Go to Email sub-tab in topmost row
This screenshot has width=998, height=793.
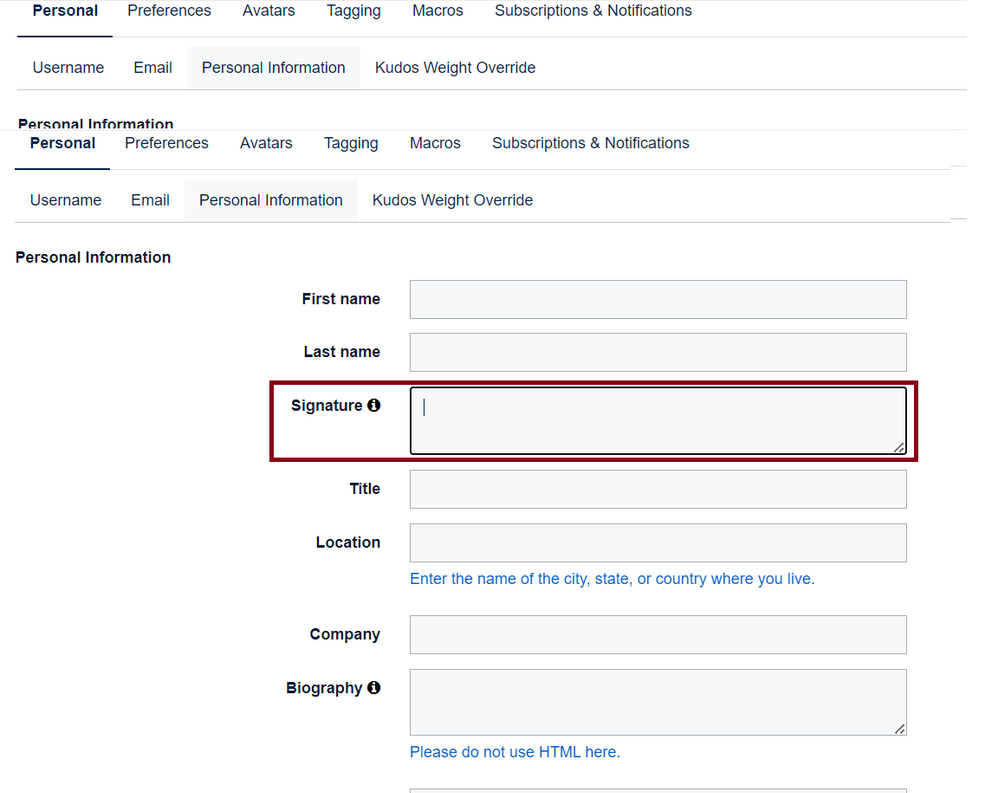(153, 67)
